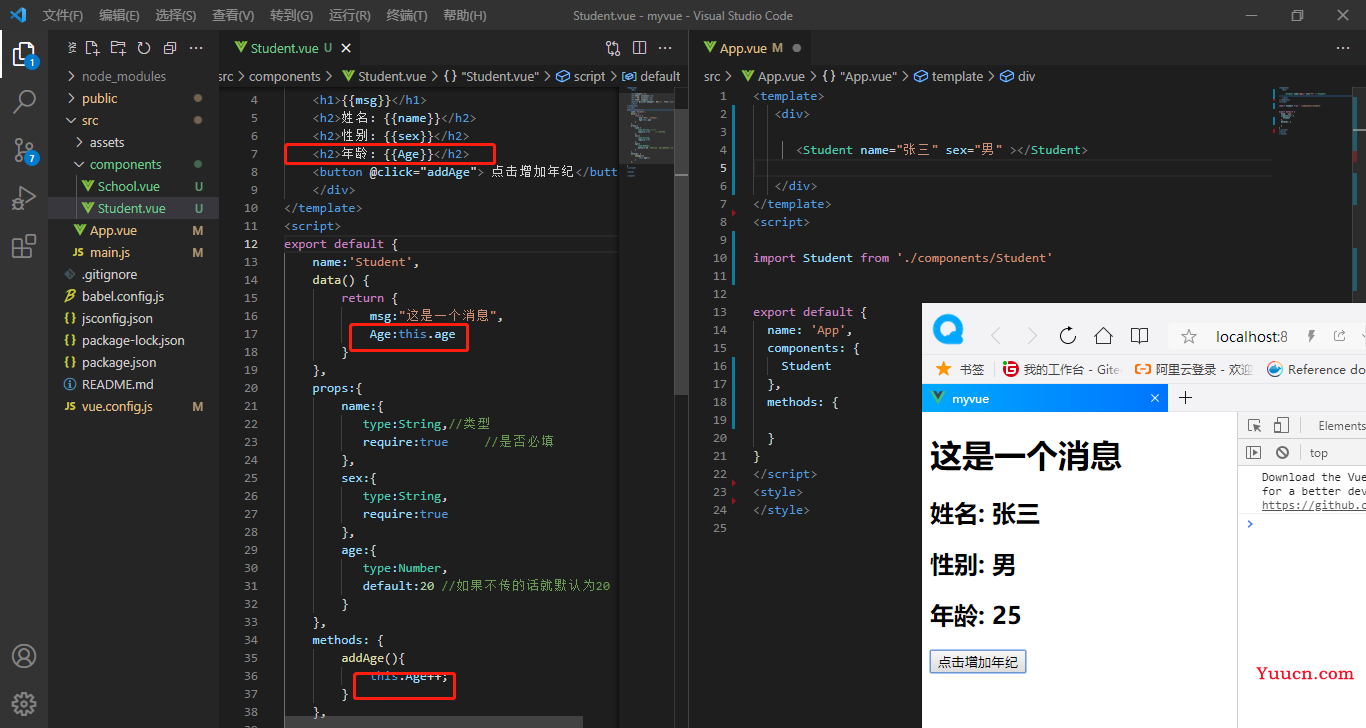Split the left editor to the right
The height and width of the screenshot is (728, 1366).
639,48
